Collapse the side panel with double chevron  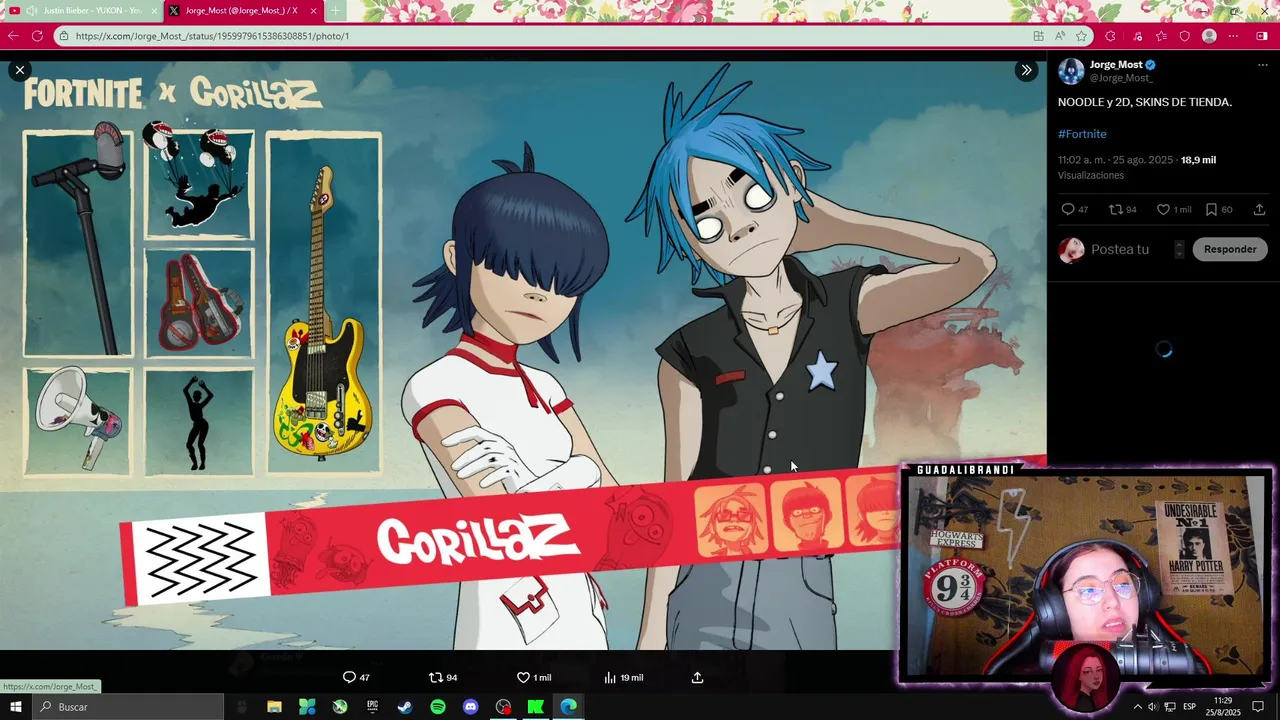coord(1026,70)
